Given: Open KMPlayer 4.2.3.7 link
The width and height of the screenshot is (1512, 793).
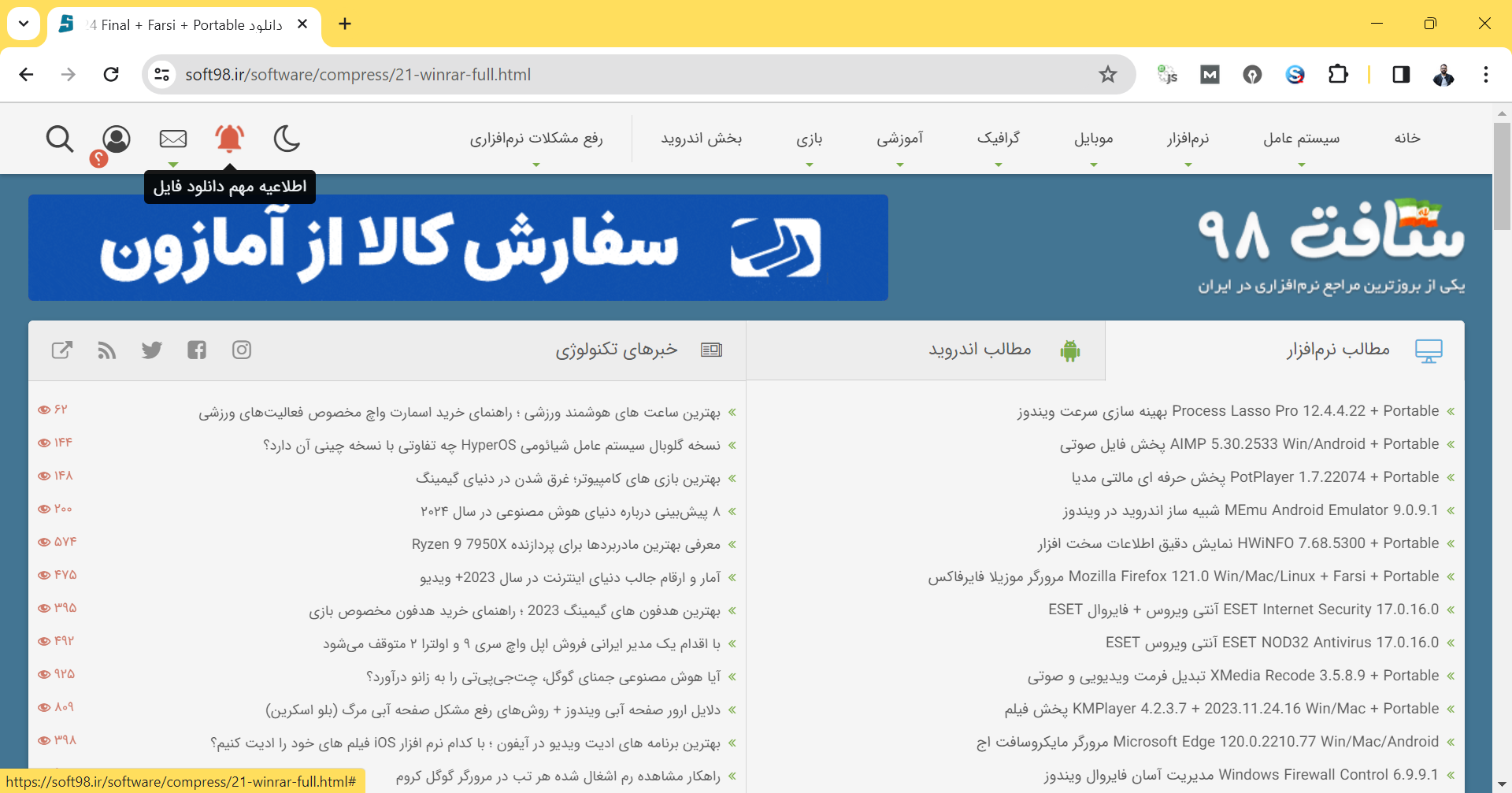Looking at the screenshot, I should tap(1221, 709).
